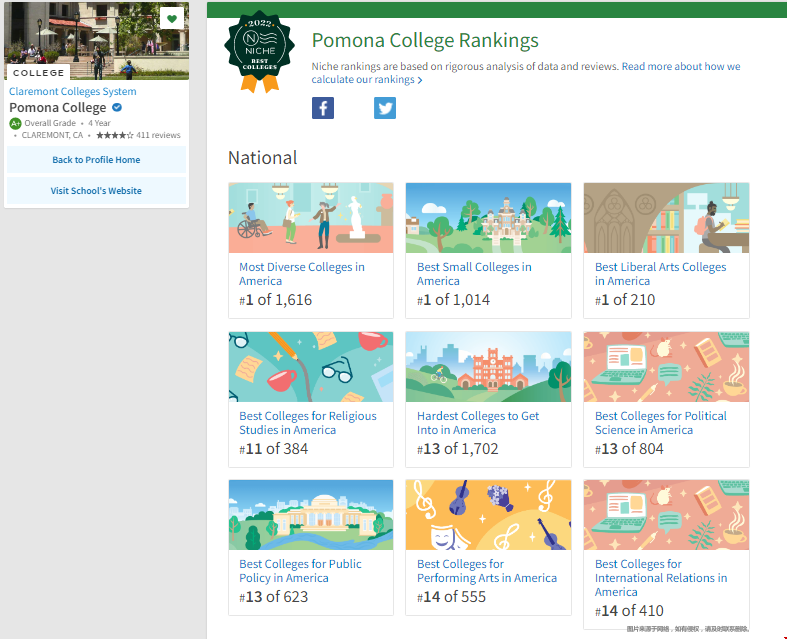Click the #1 of 1,616 ranking text
The height and width of the screenshot is (639, 787).
[276, 300]
